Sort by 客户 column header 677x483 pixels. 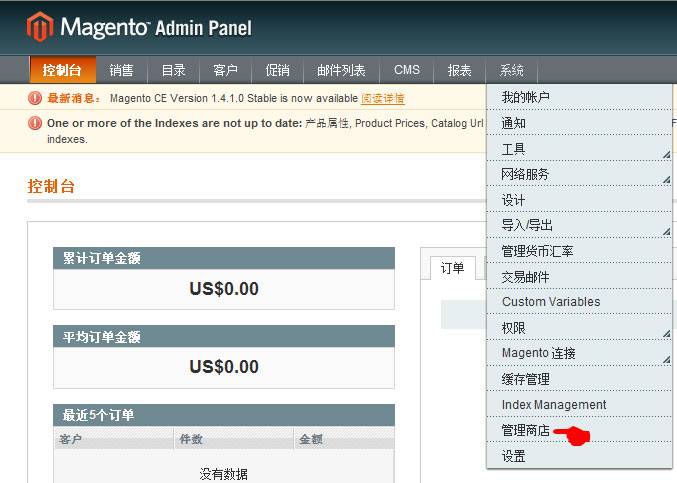(x=114, y=439)
